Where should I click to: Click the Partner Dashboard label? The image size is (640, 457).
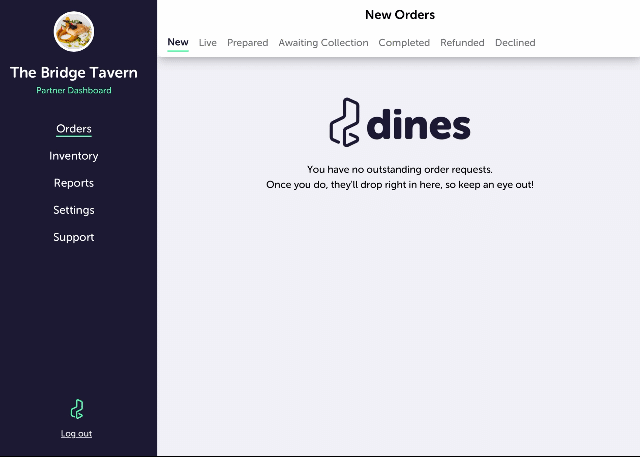[x=74, y=90]
